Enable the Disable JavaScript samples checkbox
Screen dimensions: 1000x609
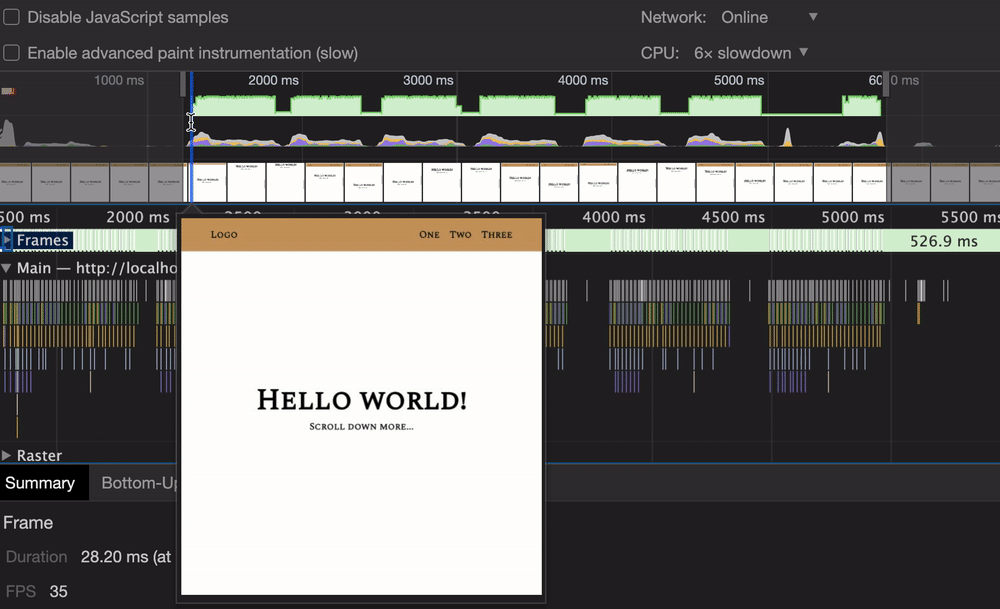(x=12, y=18)
